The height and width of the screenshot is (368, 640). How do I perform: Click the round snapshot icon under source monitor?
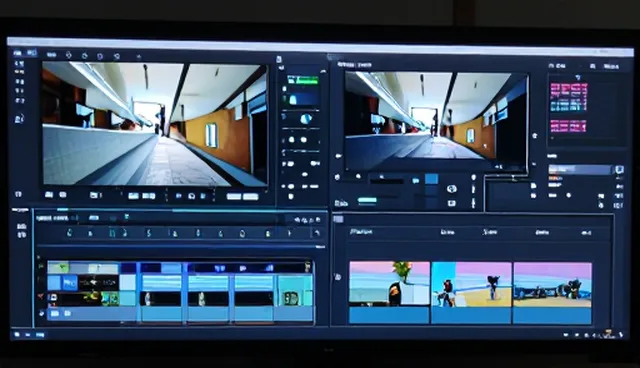pyautogui.click(x=191, y=196)
